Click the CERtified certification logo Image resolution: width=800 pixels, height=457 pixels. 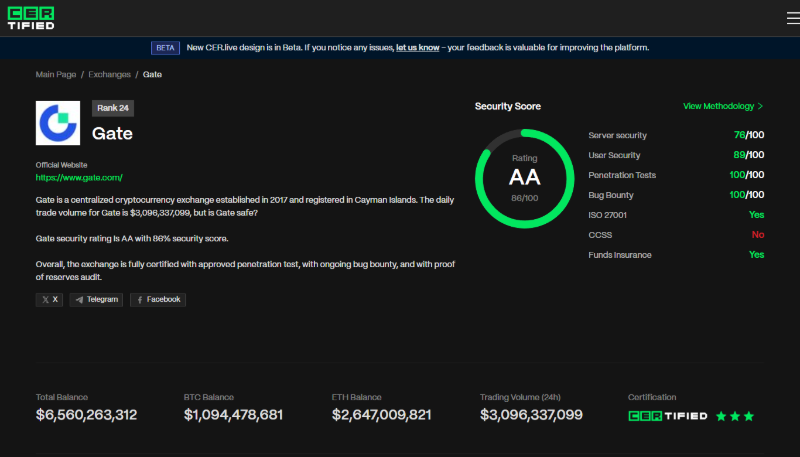(x=667, y=416)
